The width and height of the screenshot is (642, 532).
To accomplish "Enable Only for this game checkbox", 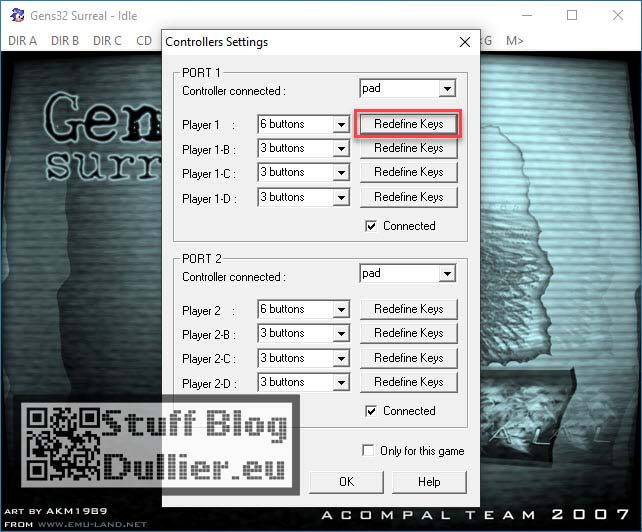I will pos(369,451).
